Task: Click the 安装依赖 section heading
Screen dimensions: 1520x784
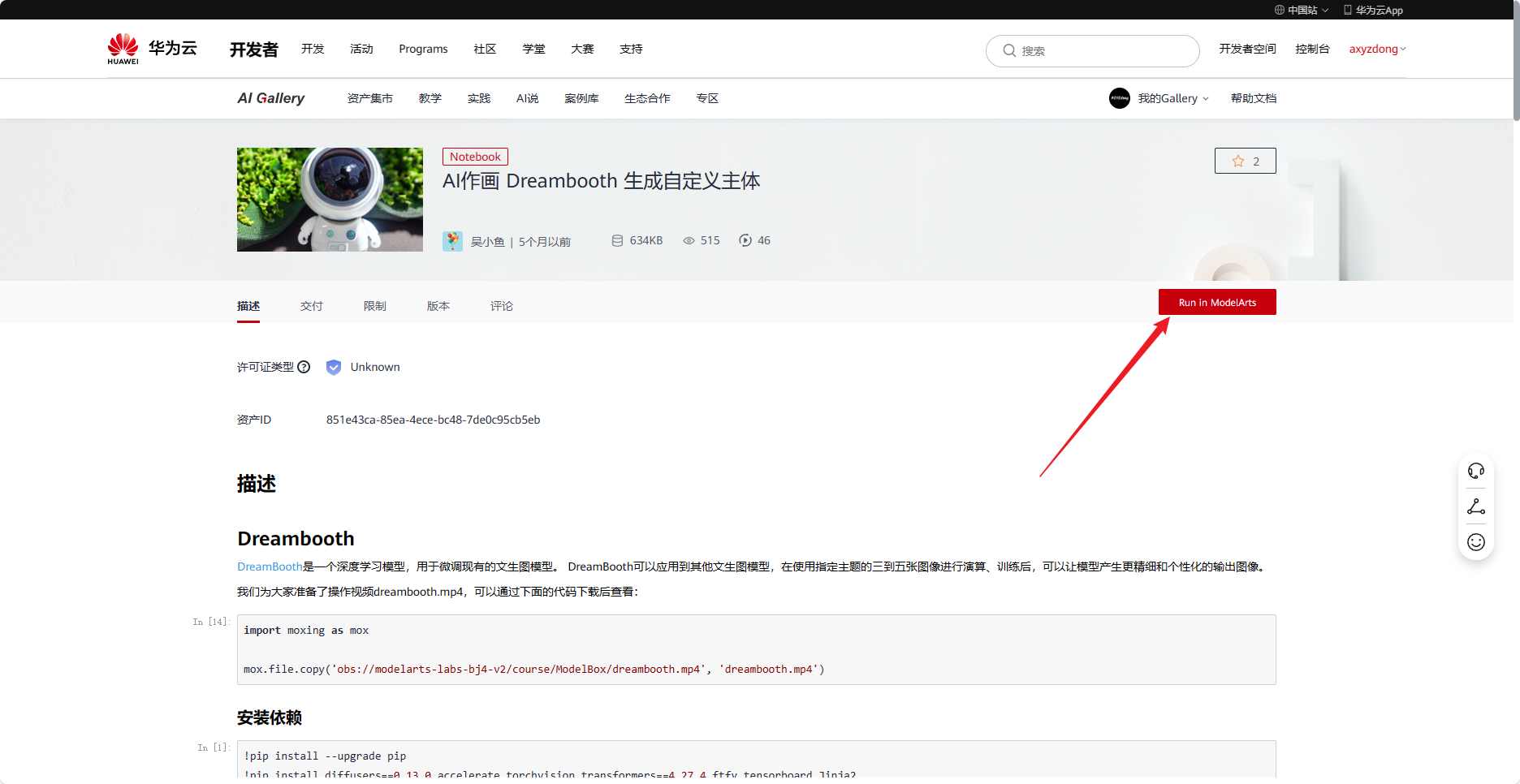Action: click(270, 717)
